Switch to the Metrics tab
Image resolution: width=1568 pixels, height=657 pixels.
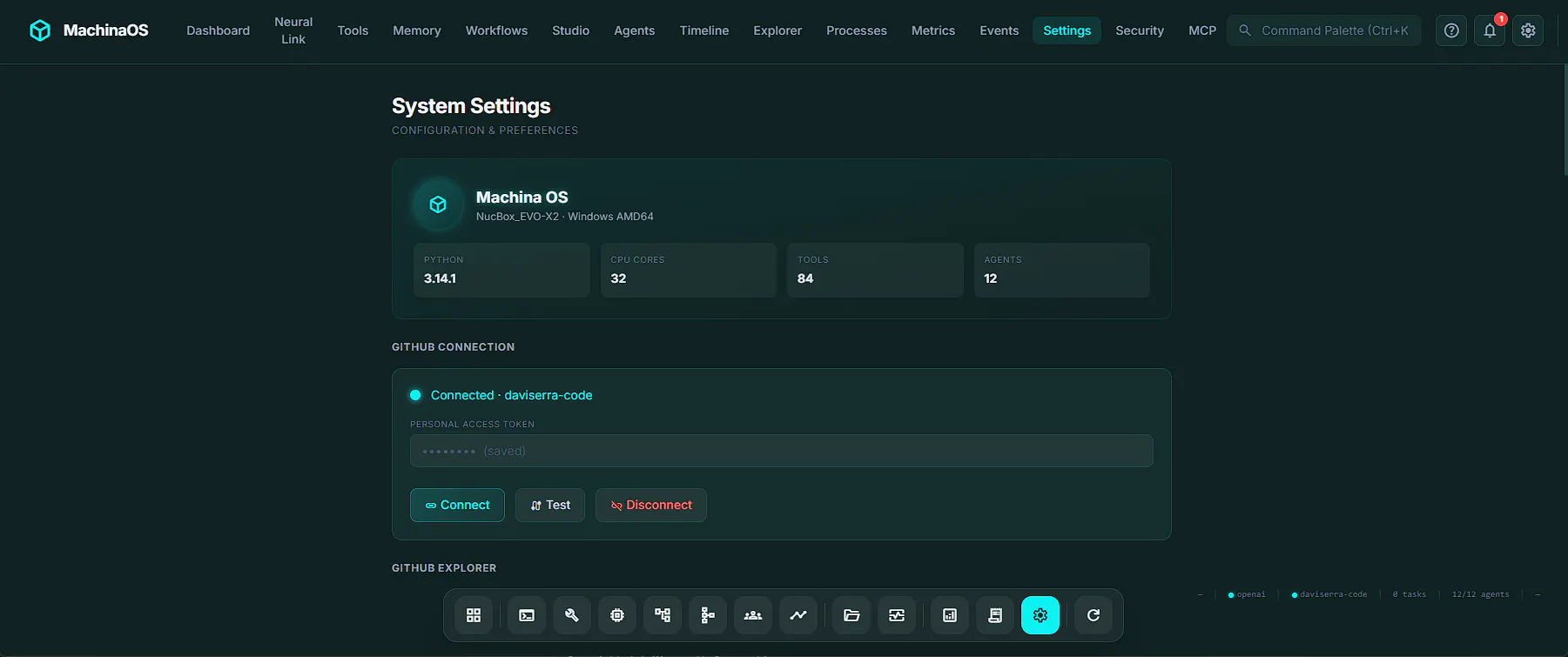(933, 30)
